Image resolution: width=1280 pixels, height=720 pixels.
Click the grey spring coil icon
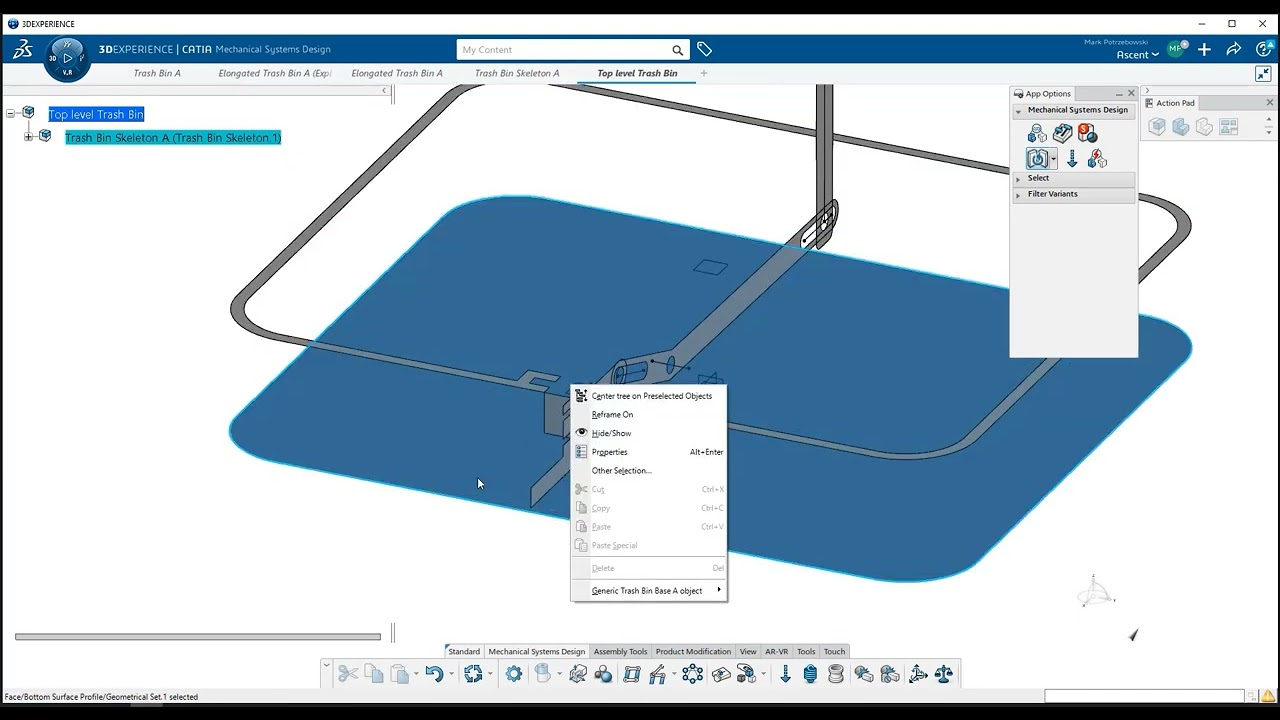coord(836,674)
